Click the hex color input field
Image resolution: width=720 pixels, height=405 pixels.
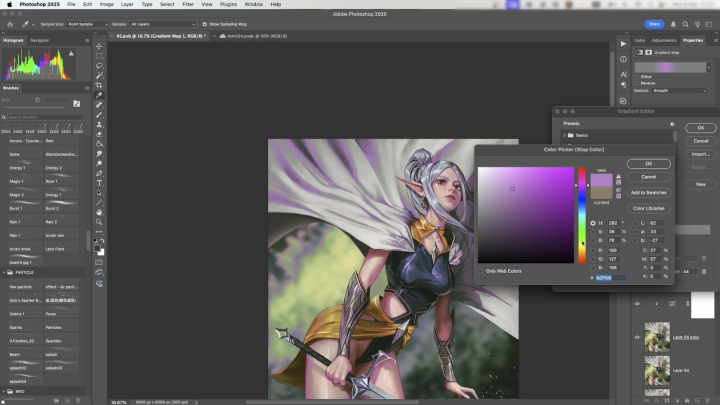tap(611, 277)
